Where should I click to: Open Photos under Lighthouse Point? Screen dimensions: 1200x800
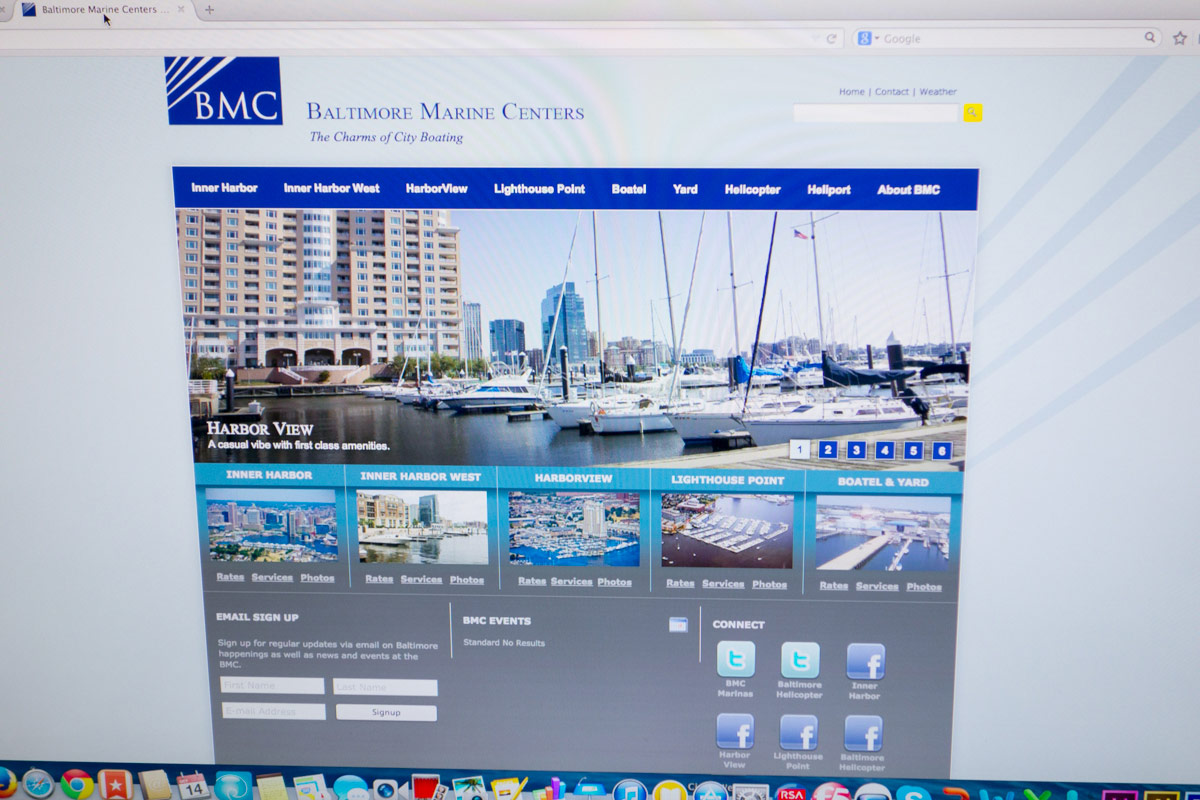769,584
